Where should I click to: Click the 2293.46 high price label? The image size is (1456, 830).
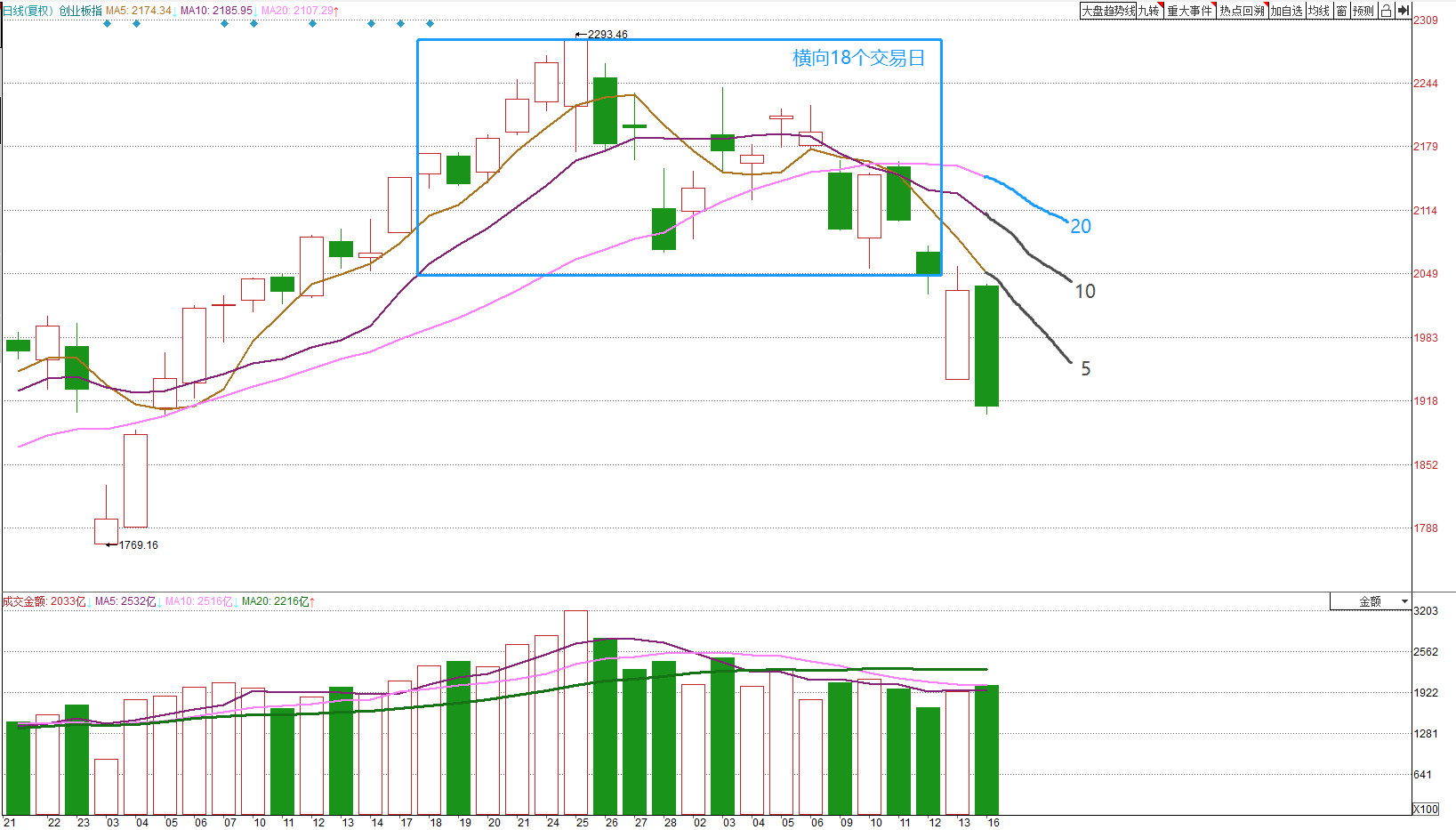[607, 35]
